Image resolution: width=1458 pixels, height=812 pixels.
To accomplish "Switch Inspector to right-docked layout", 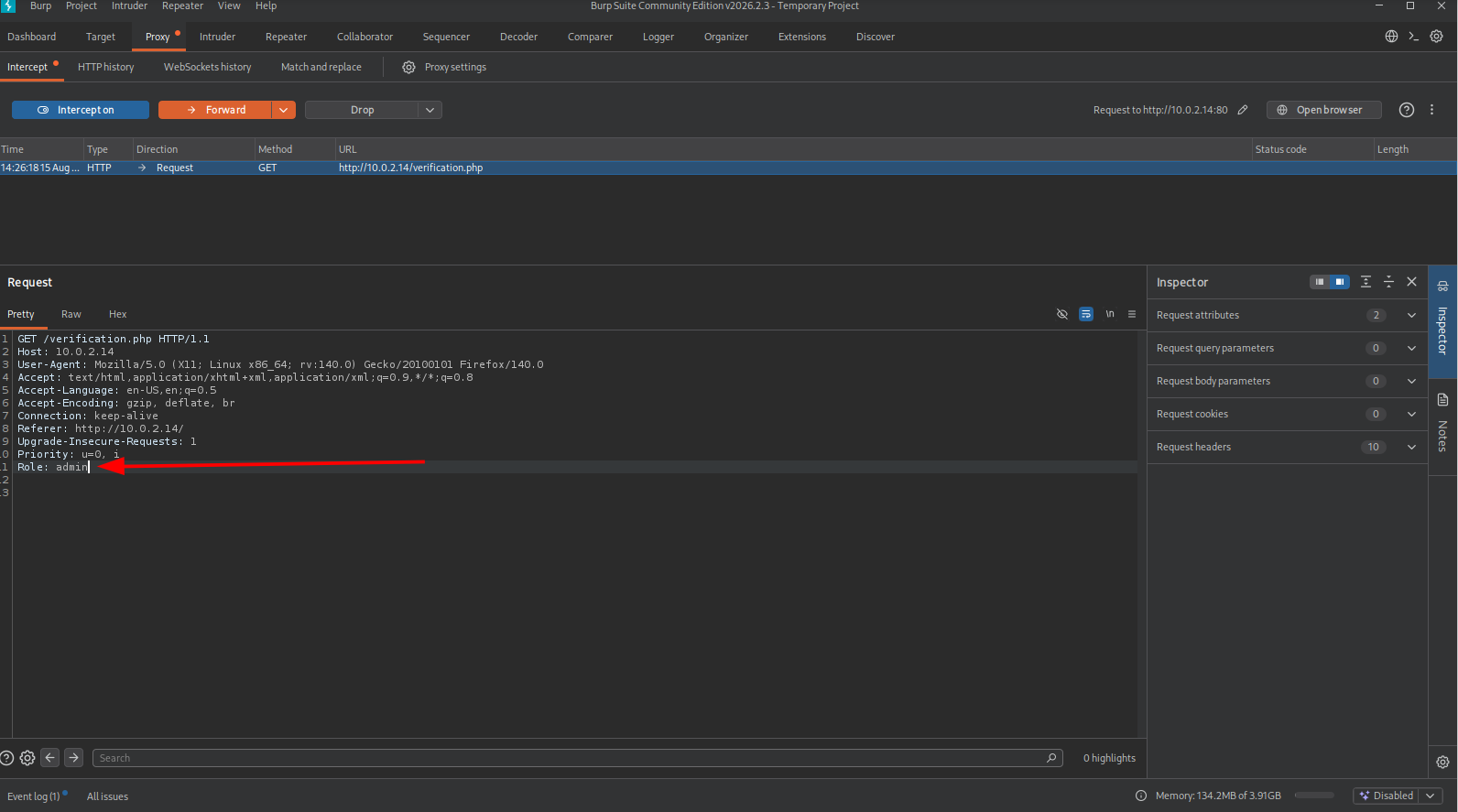I will [1340, 282].
